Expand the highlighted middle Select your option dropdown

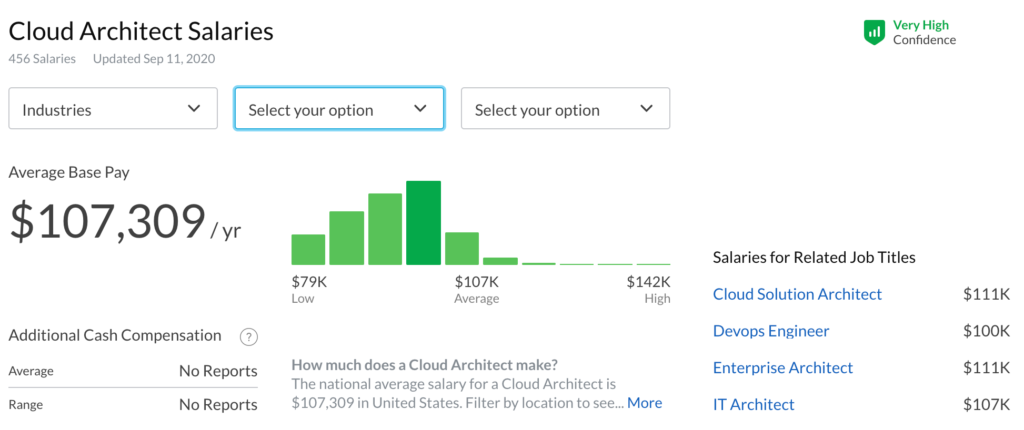click(x=339, y=109)
